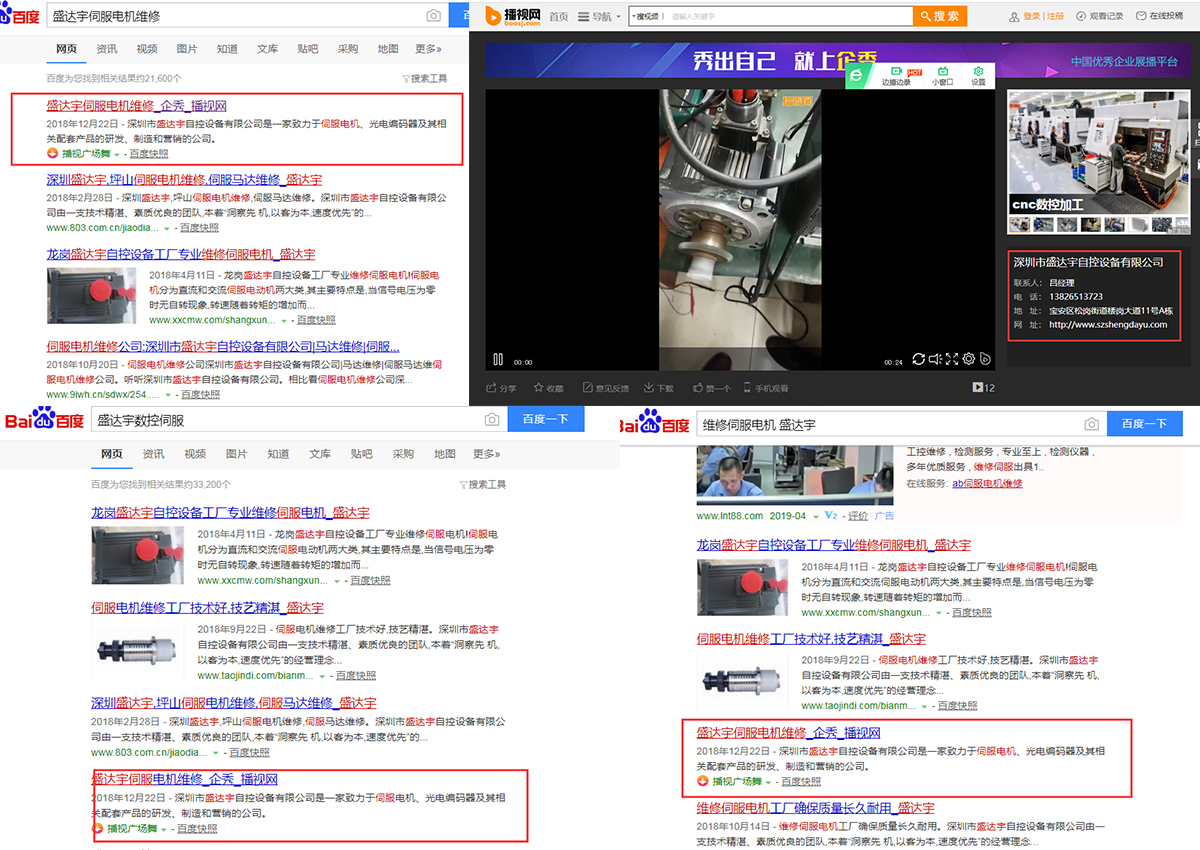The image size is (1200, 850).
Task: Open the video player gear settings
Action: click(x=968, y=359)
